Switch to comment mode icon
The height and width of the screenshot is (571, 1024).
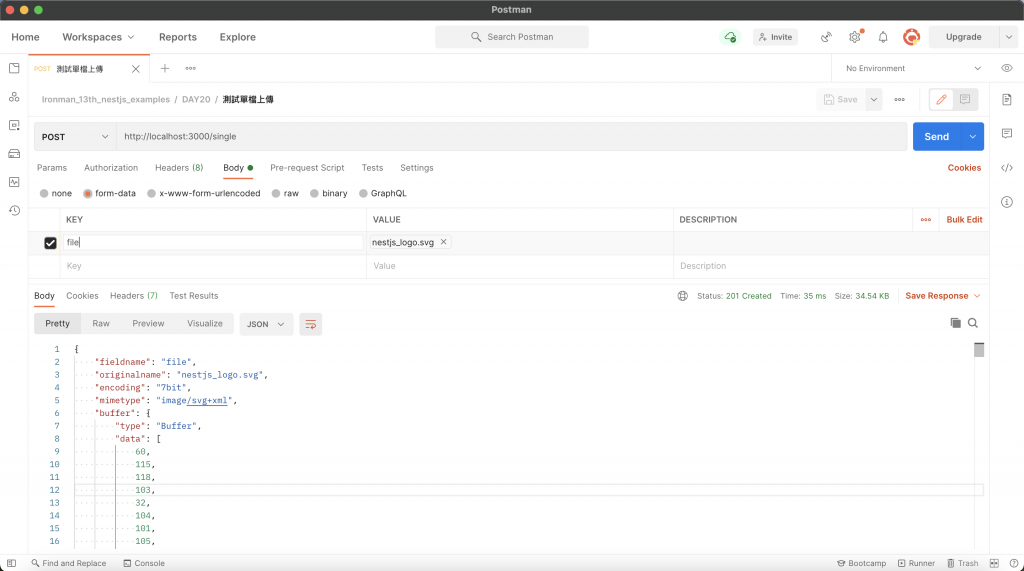(965, 99)
